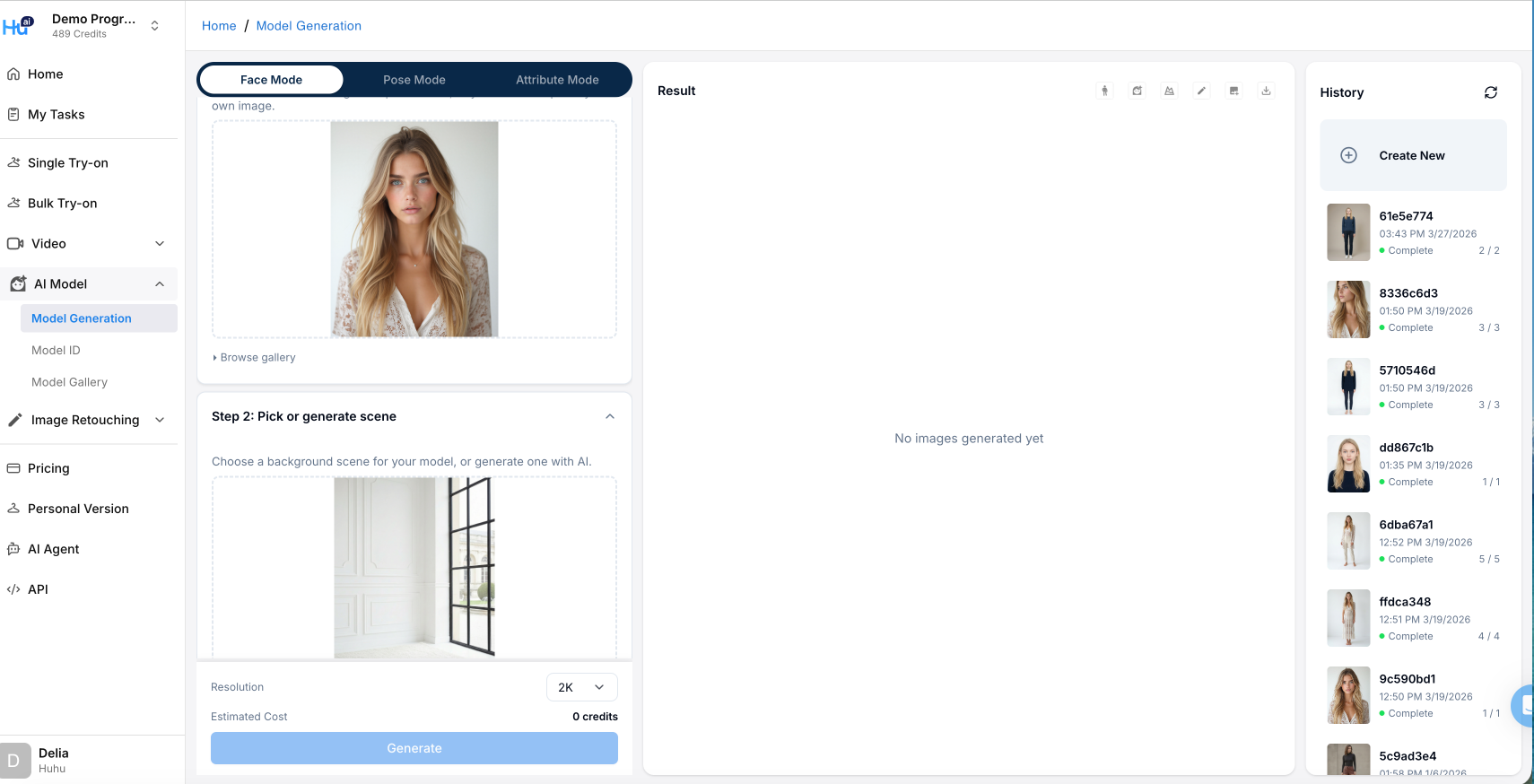Expand the Video sidebar section

pos(160,244)
